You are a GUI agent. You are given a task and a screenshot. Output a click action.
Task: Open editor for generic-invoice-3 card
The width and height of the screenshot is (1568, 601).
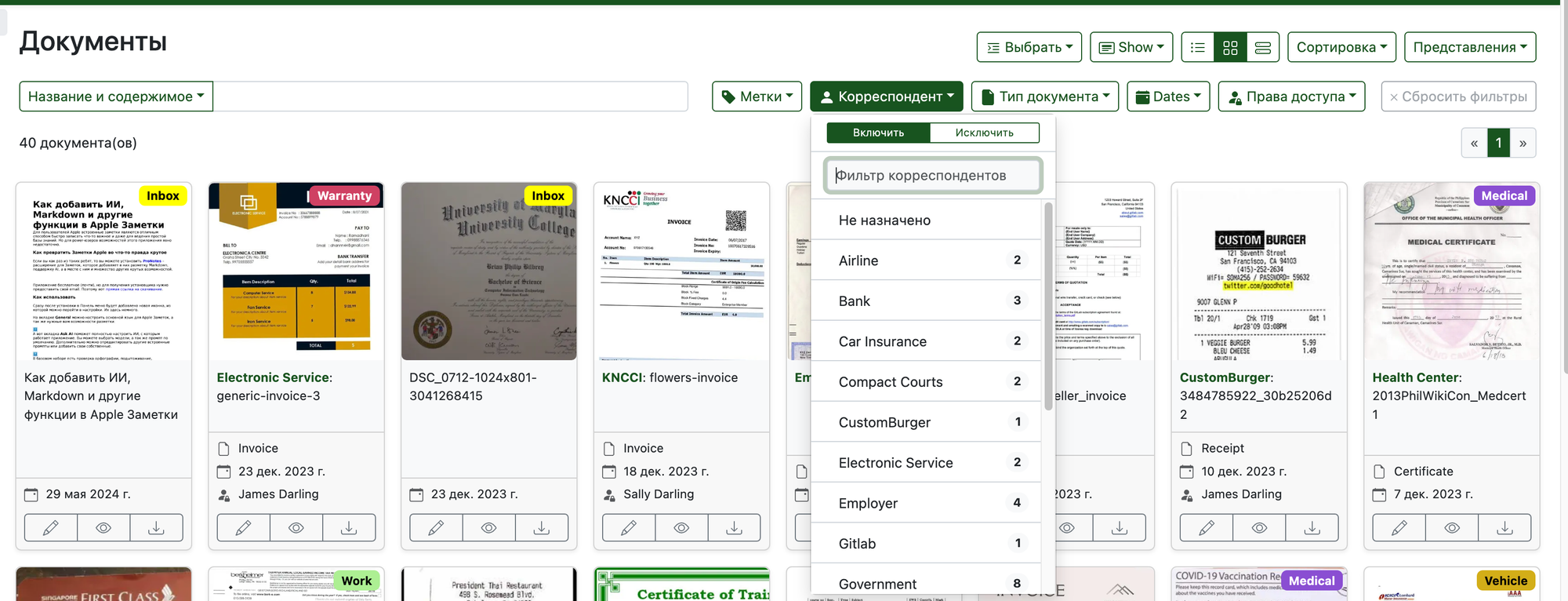(244, 528)
